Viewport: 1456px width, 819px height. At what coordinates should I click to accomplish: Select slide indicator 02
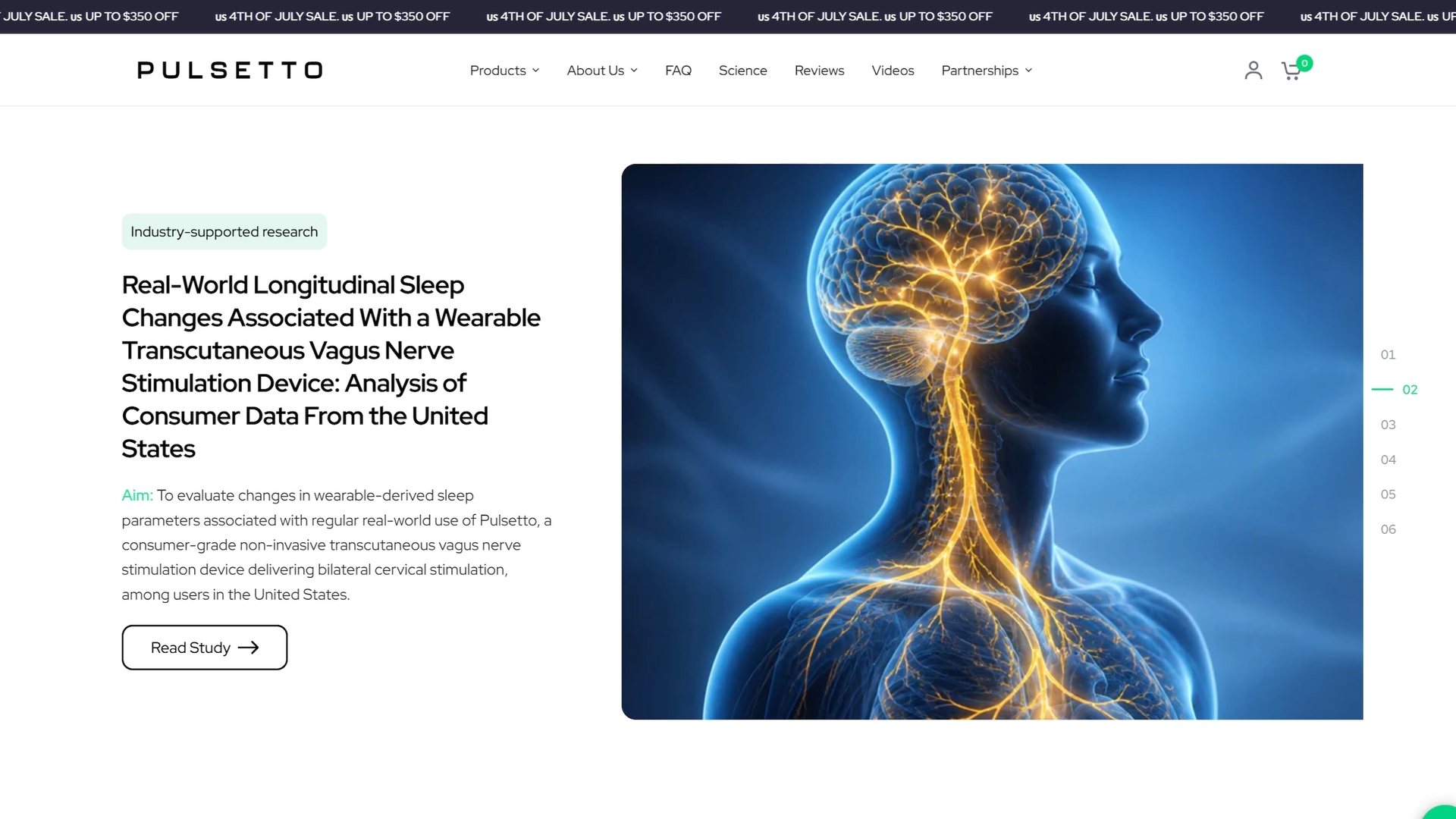pos(1409,390)
